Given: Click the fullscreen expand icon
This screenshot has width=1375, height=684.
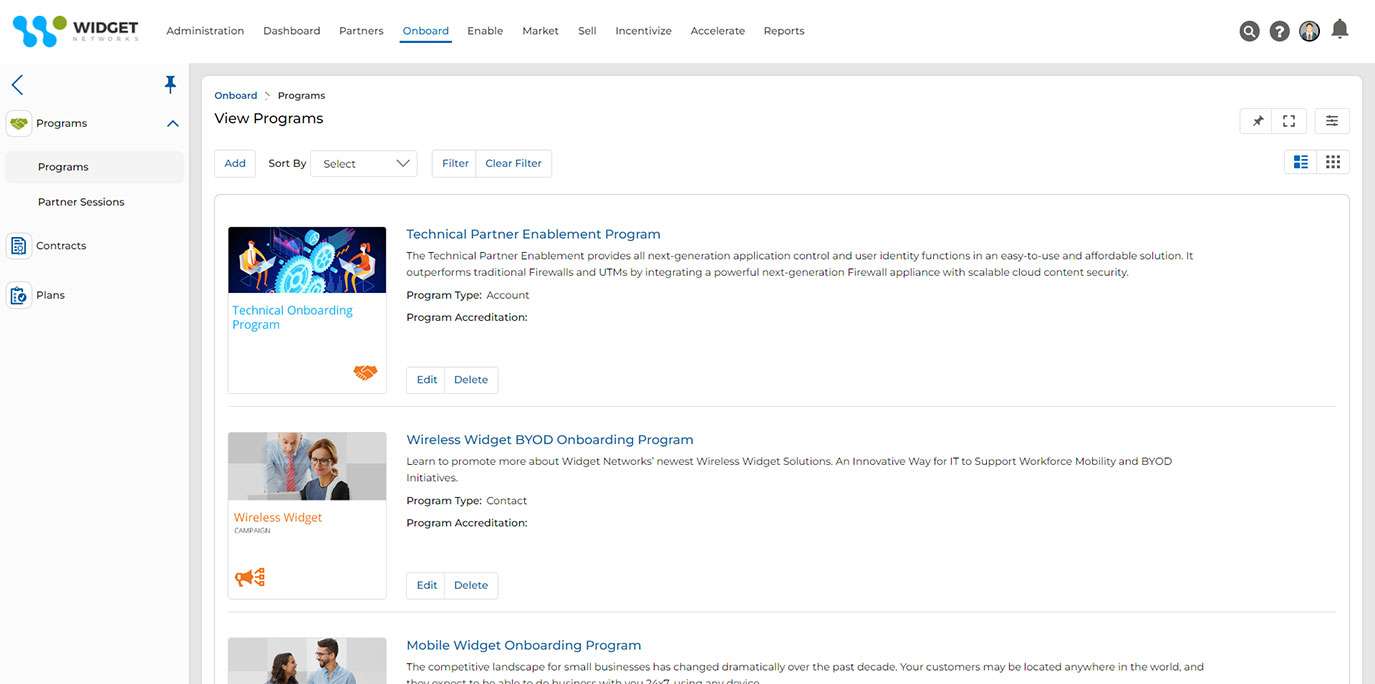Looking at the screenshot, I should pos(1289,121).
